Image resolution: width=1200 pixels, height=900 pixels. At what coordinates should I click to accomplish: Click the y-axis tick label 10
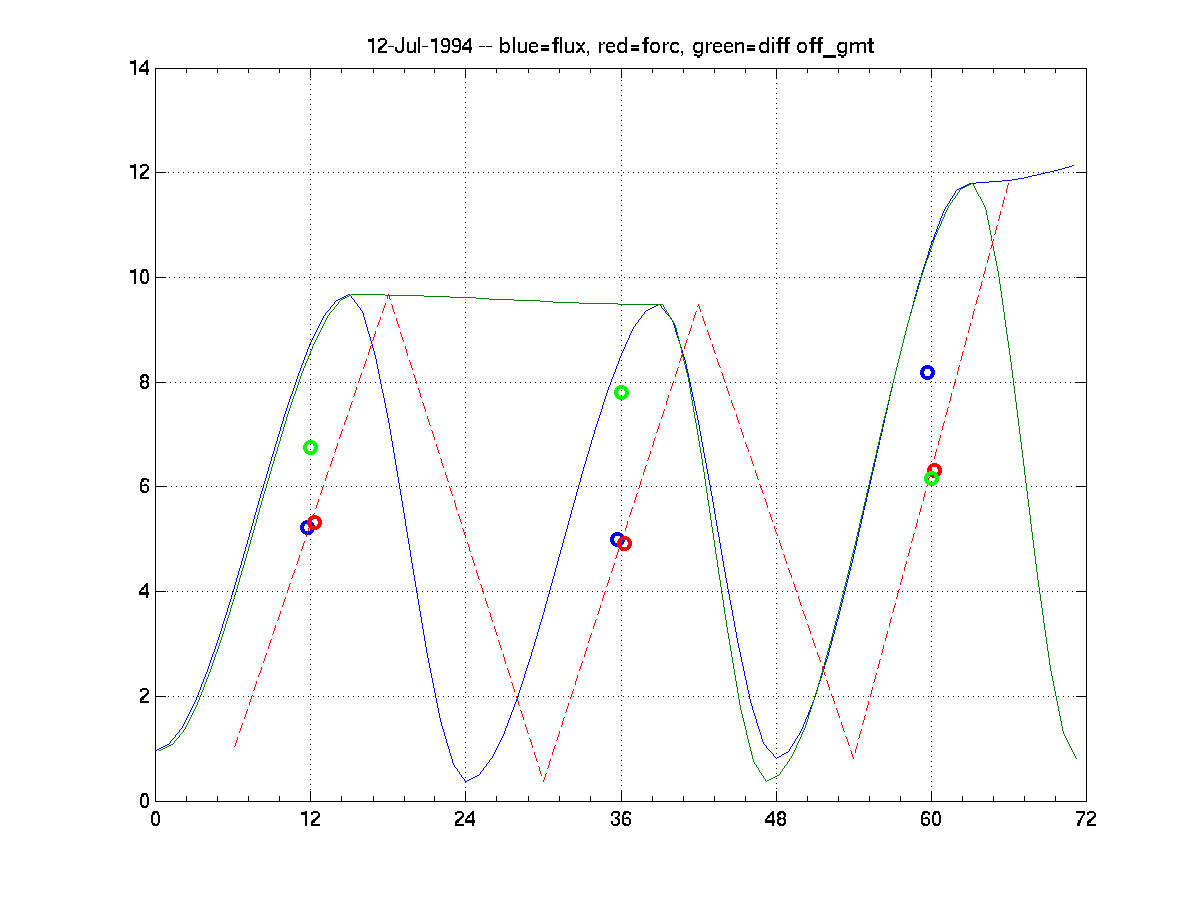[x=137, y=277]
